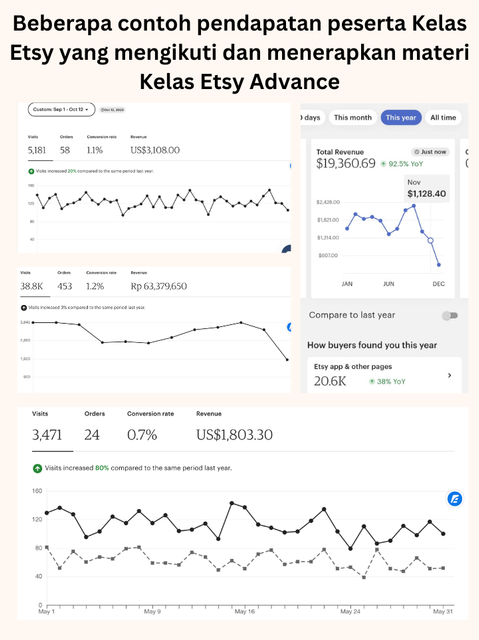Click the Etsy app & other pages 20.6K card
Viewport: 479px width, 640px height.
(x=384, y=375)
